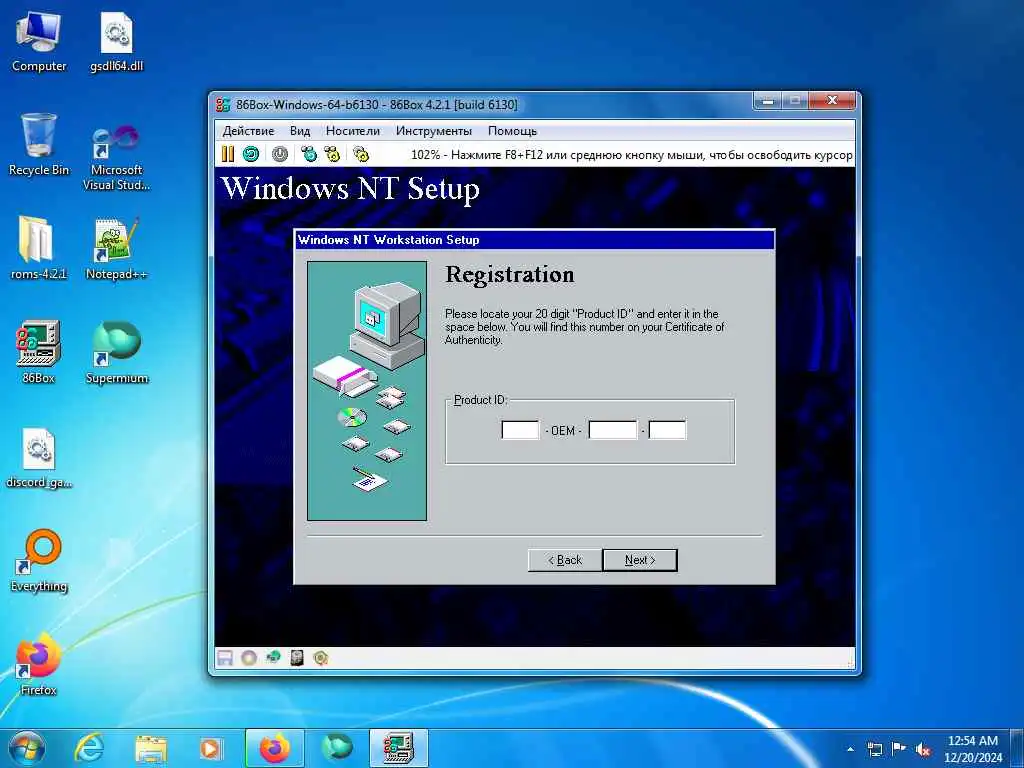Open Windows Explorer from the taskbar
The width and height of the screenshot is (1024, 768).
[x=151, y=748]
